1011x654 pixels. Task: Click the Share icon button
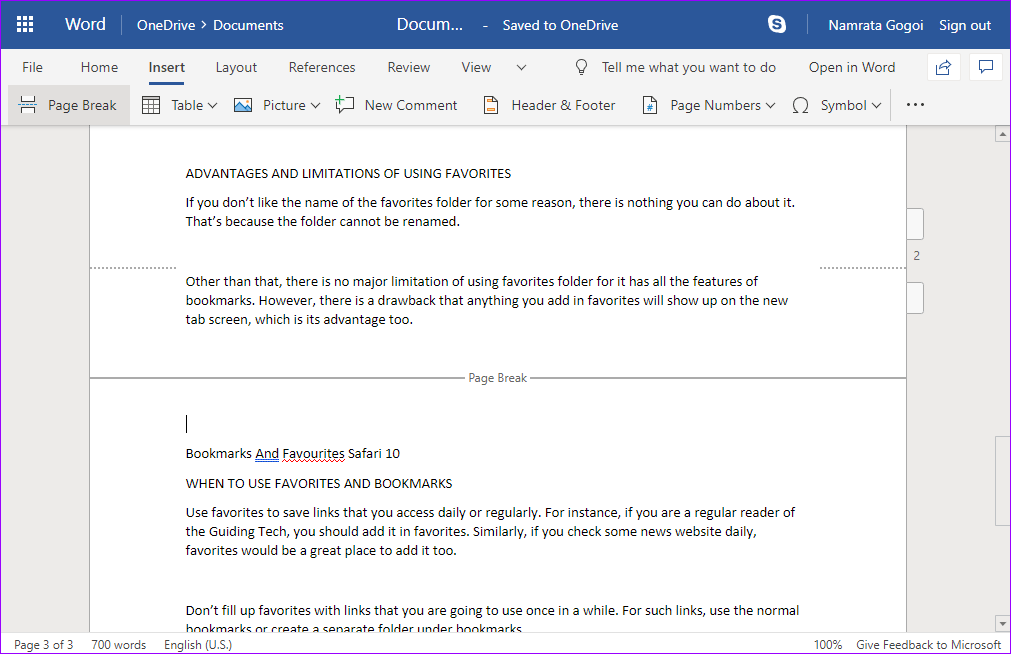click(943, 67)
